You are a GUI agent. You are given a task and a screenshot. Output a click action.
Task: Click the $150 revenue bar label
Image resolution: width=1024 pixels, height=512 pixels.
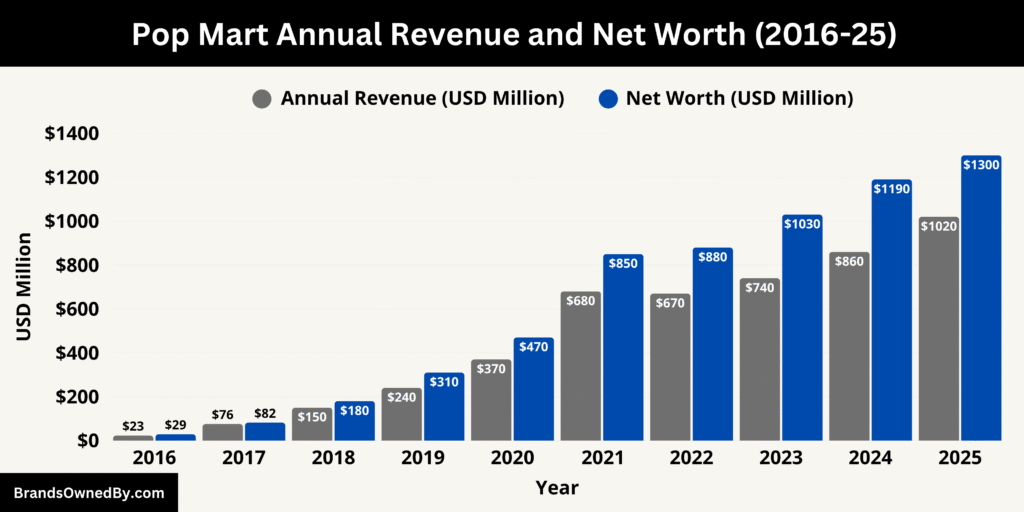click(x=313, y=417)
